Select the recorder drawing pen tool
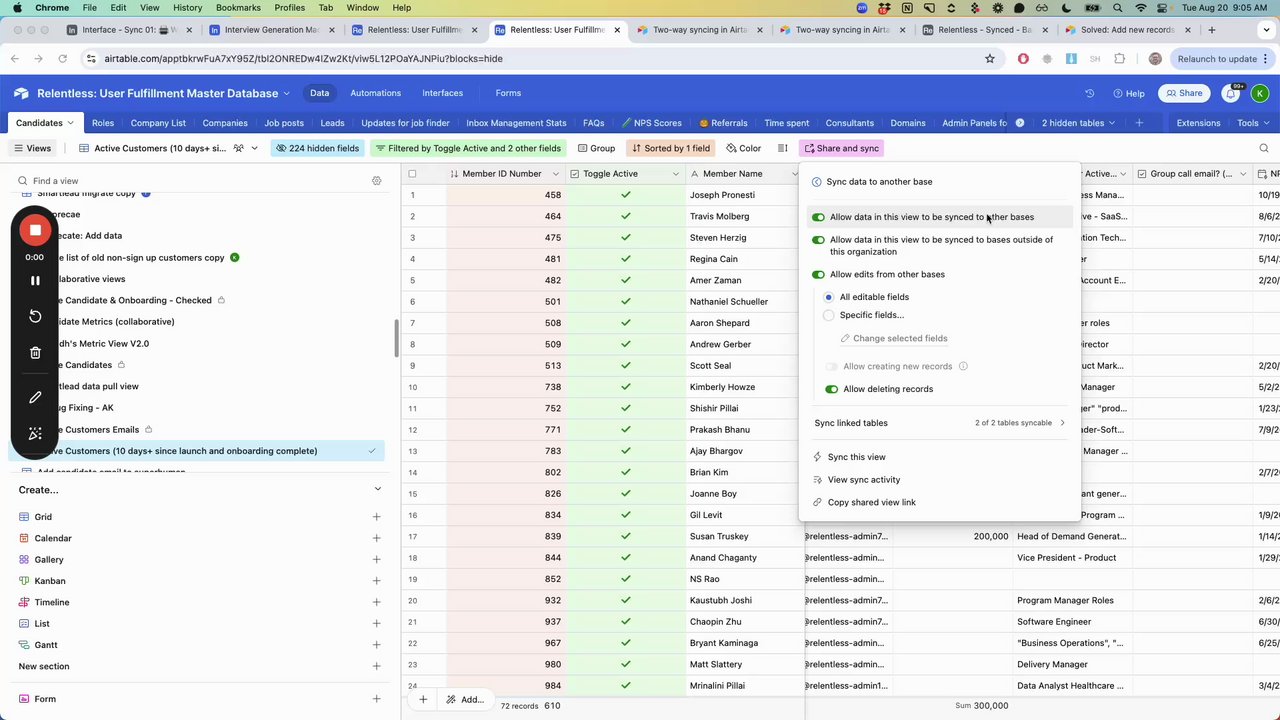The height and width of the screenshot is (720, 1280). point(35,397)
